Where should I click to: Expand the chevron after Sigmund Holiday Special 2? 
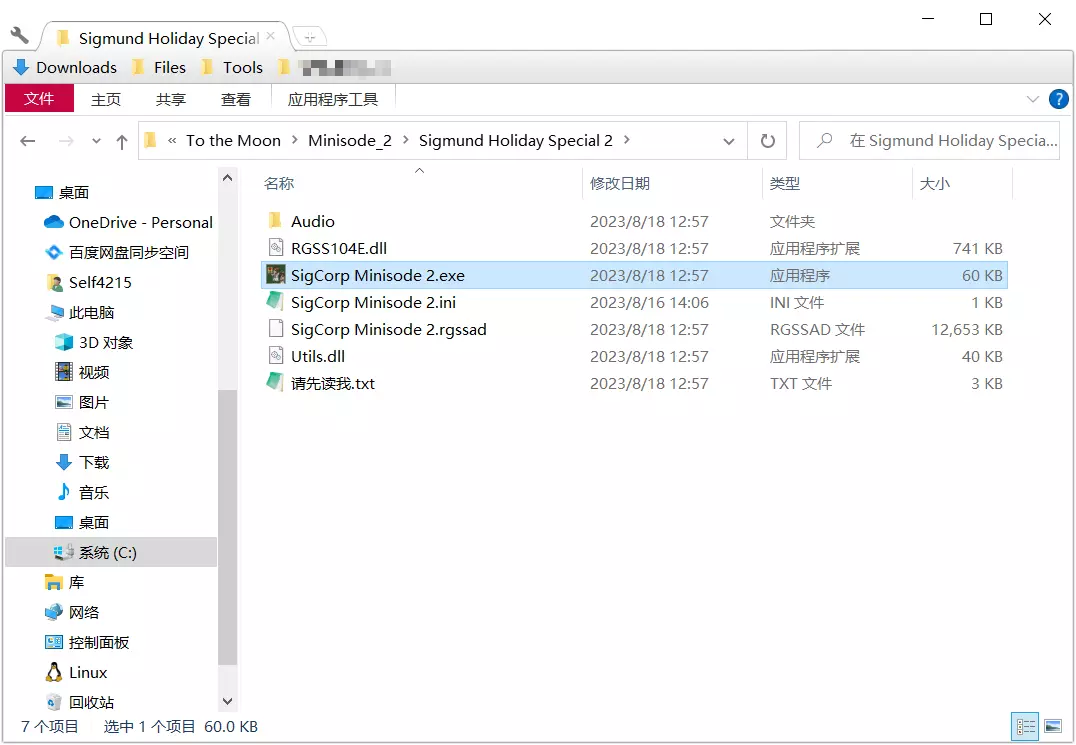(627, 140)
